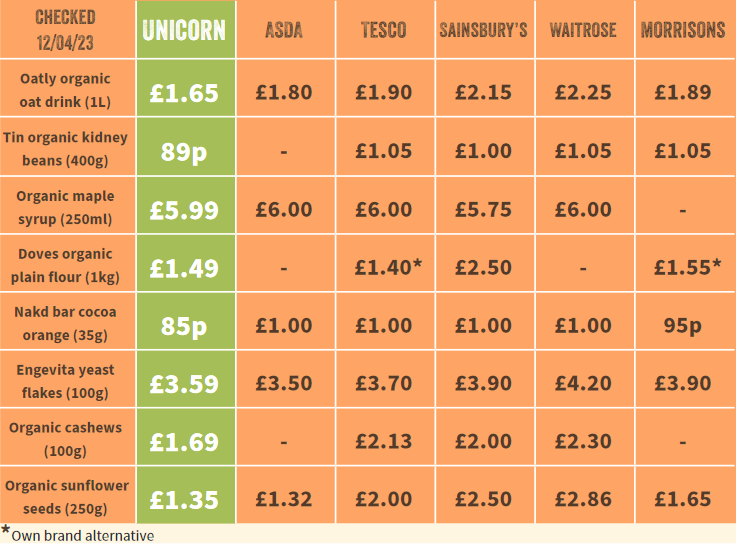736x544 pixels.
Task: Select the Sainsbury's column header
Action: tap(483, 29)
